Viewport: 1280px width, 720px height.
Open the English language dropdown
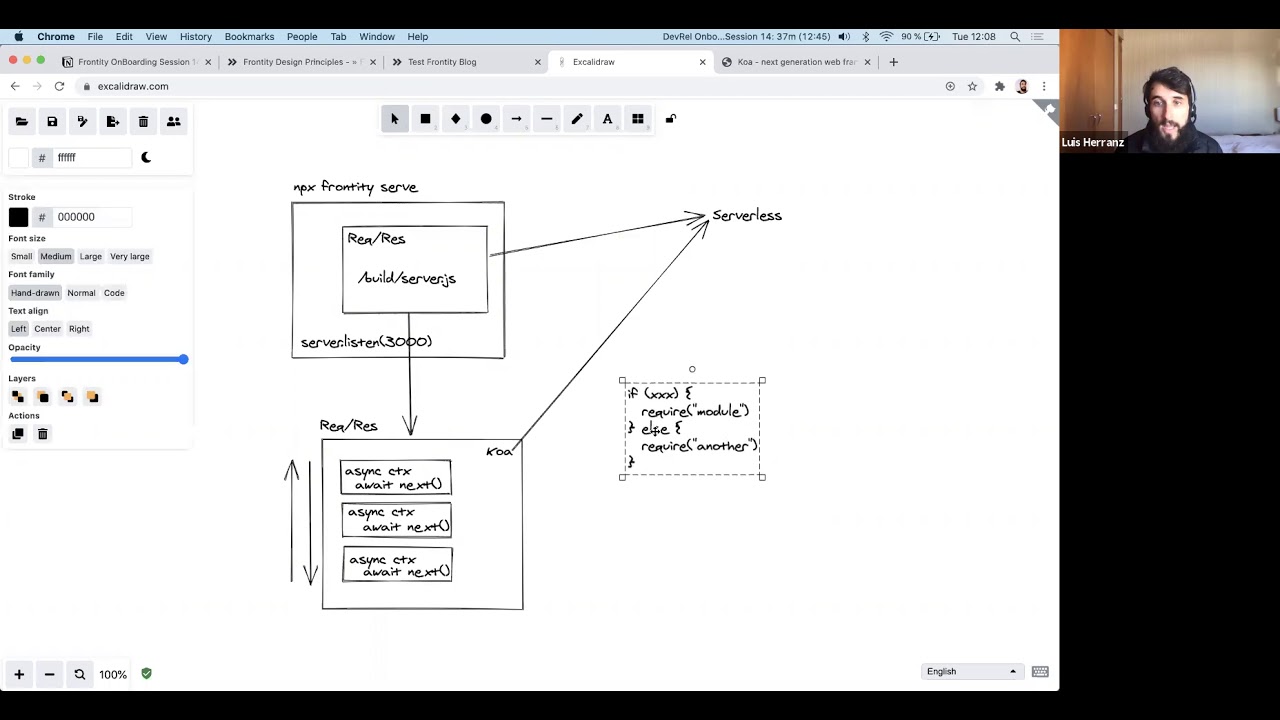(x=969, y=672)
